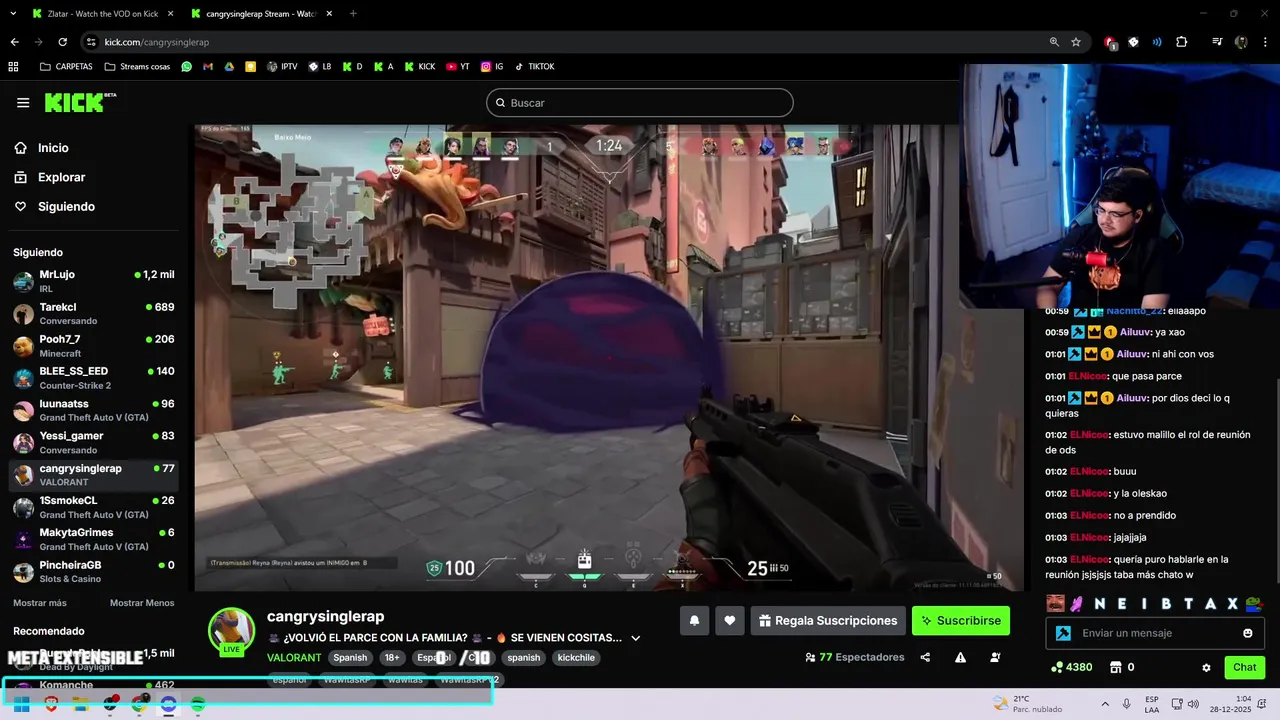Open luunaatss's followed channel

point(94,410)
